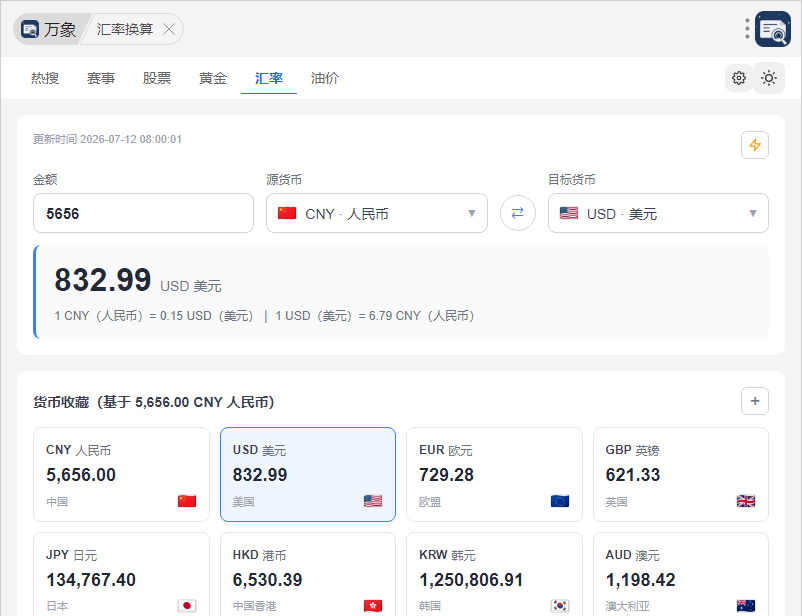Click the 货币收藏 section heading
Viewport: 802px width, 616px height.
tap(153, 402)
